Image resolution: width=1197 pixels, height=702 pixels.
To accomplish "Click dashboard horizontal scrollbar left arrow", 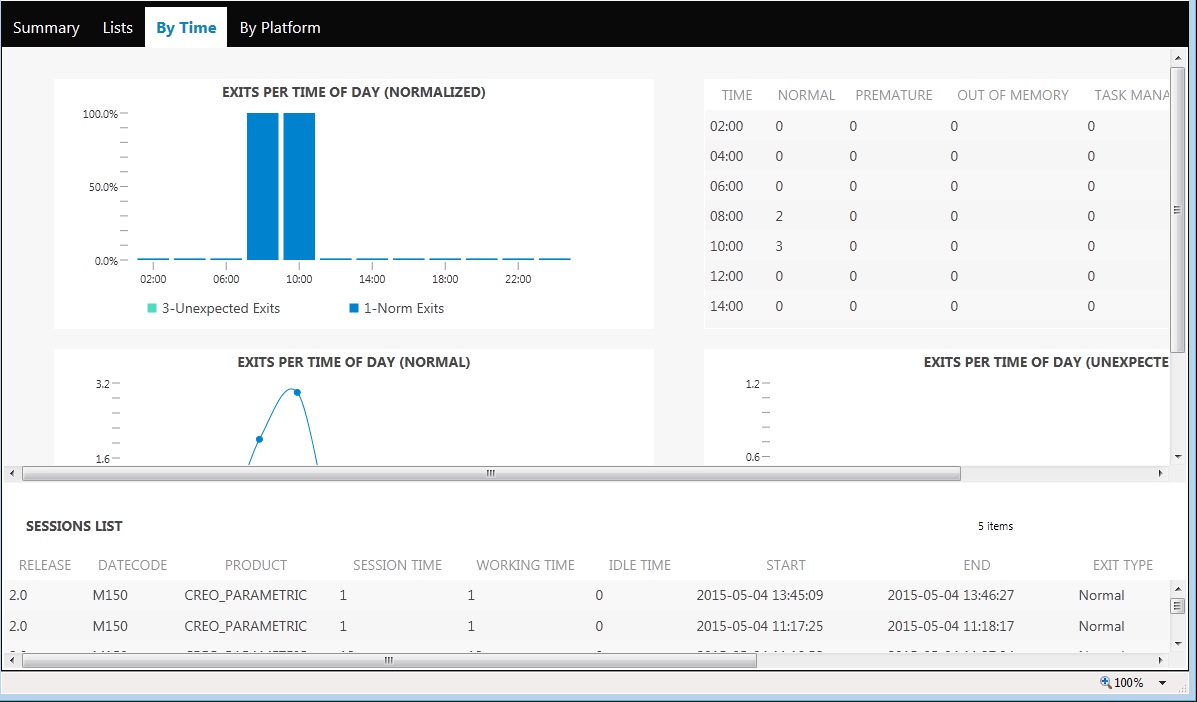I will click(12, 473).
